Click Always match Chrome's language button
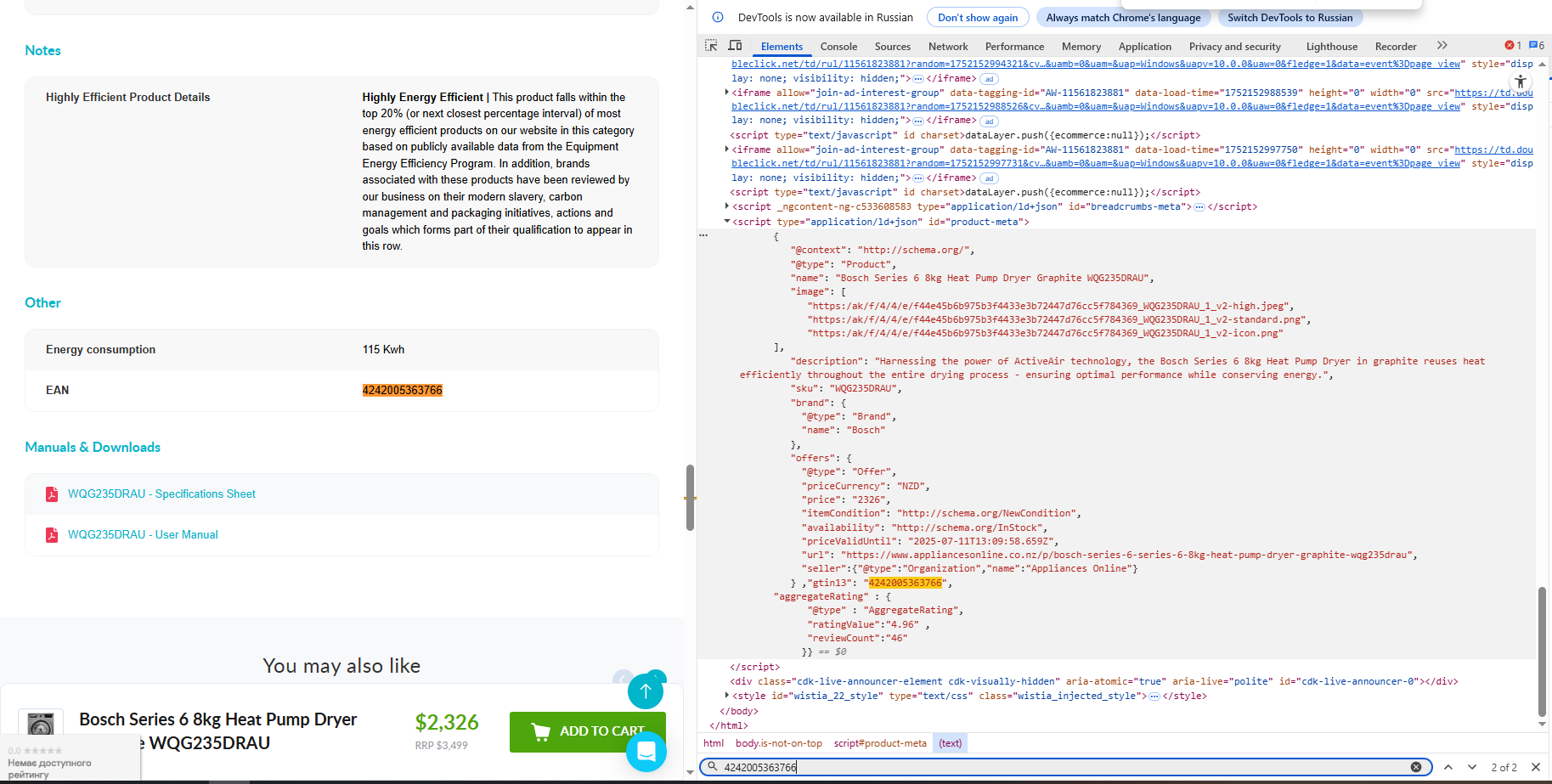The height and width of the screenshot is (784, 1552). (x=1123, y=17)
